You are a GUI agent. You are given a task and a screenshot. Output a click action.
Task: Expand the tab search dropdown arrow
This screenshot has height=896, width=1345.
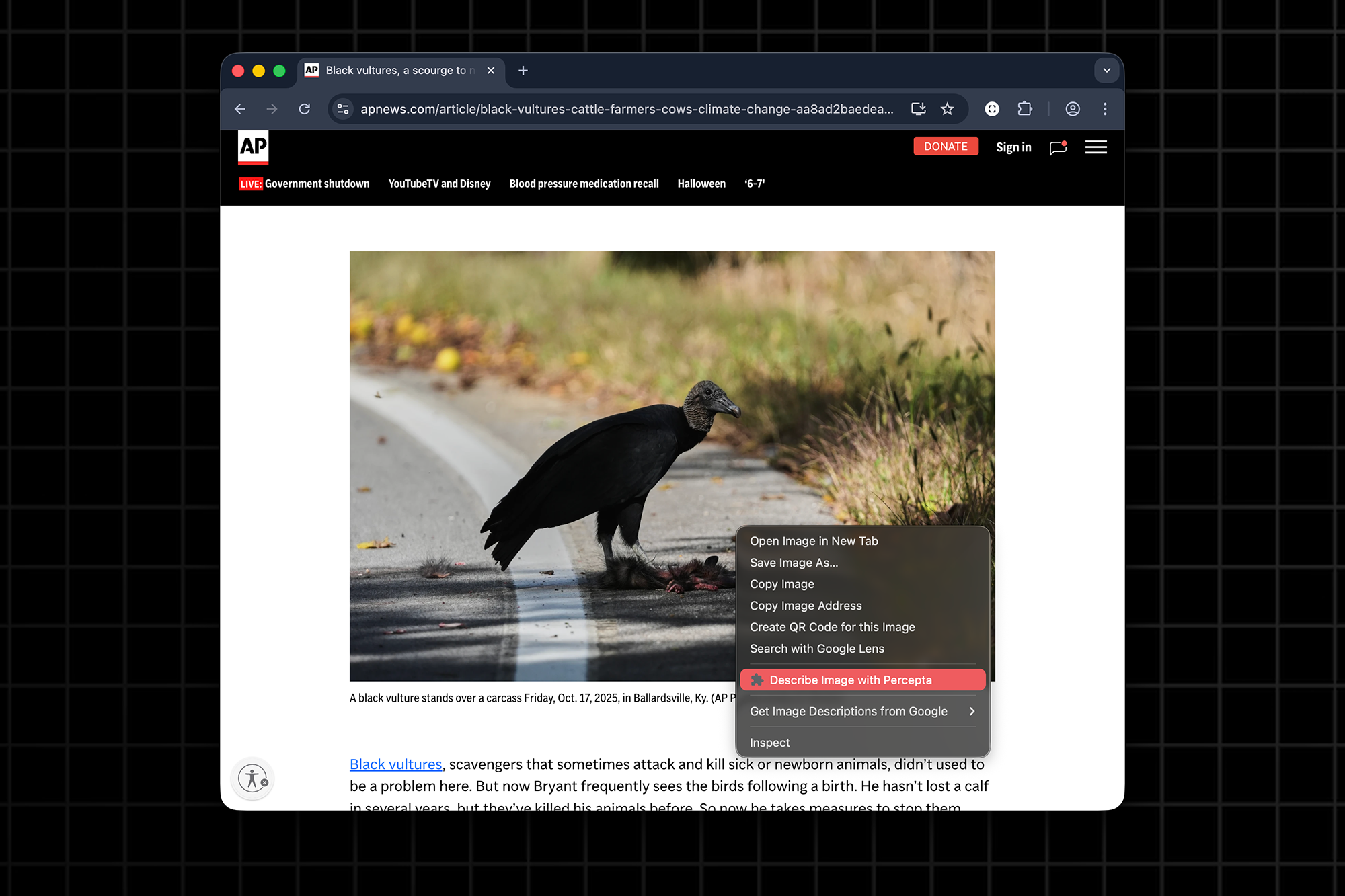(x=1106, y=71)
